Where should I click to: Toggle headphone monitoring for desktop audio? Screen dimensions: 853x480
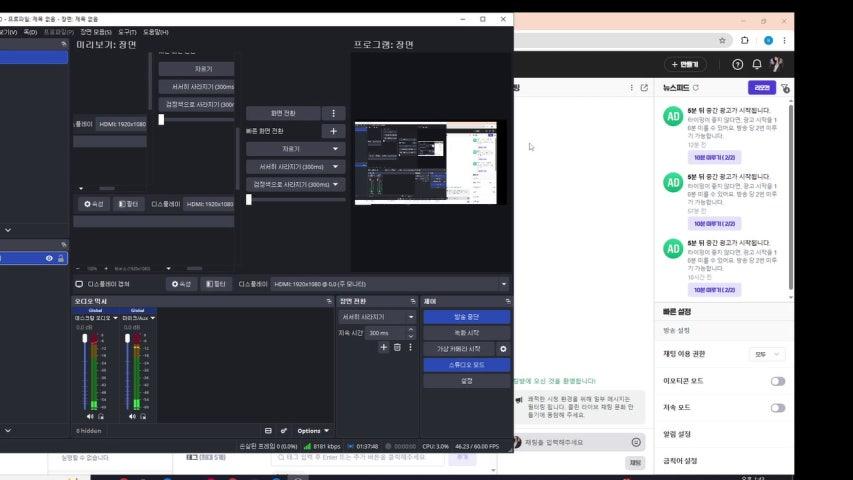point(101,417)
